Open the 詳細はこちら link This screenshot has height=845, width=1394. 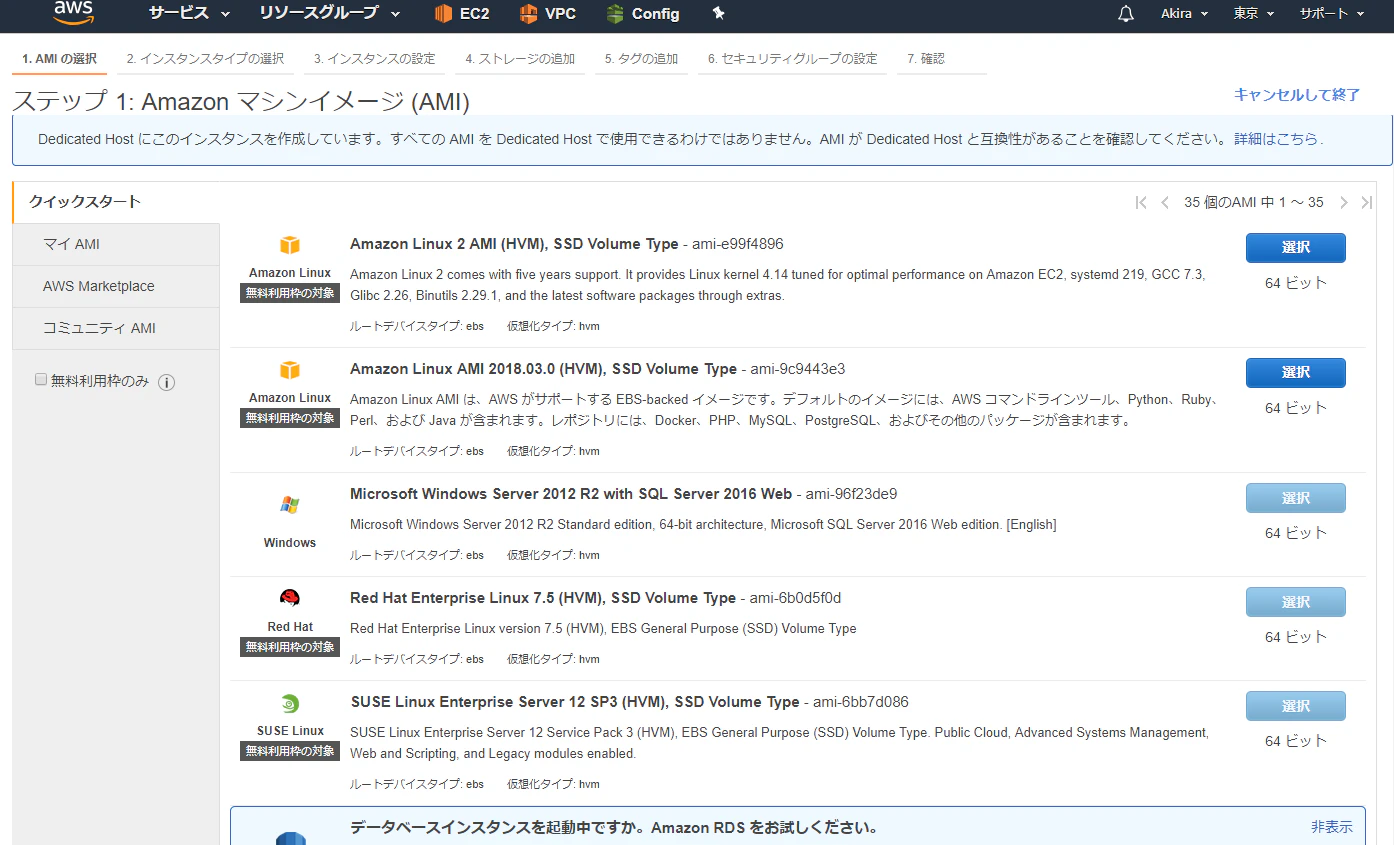(x=1276, y=140)
